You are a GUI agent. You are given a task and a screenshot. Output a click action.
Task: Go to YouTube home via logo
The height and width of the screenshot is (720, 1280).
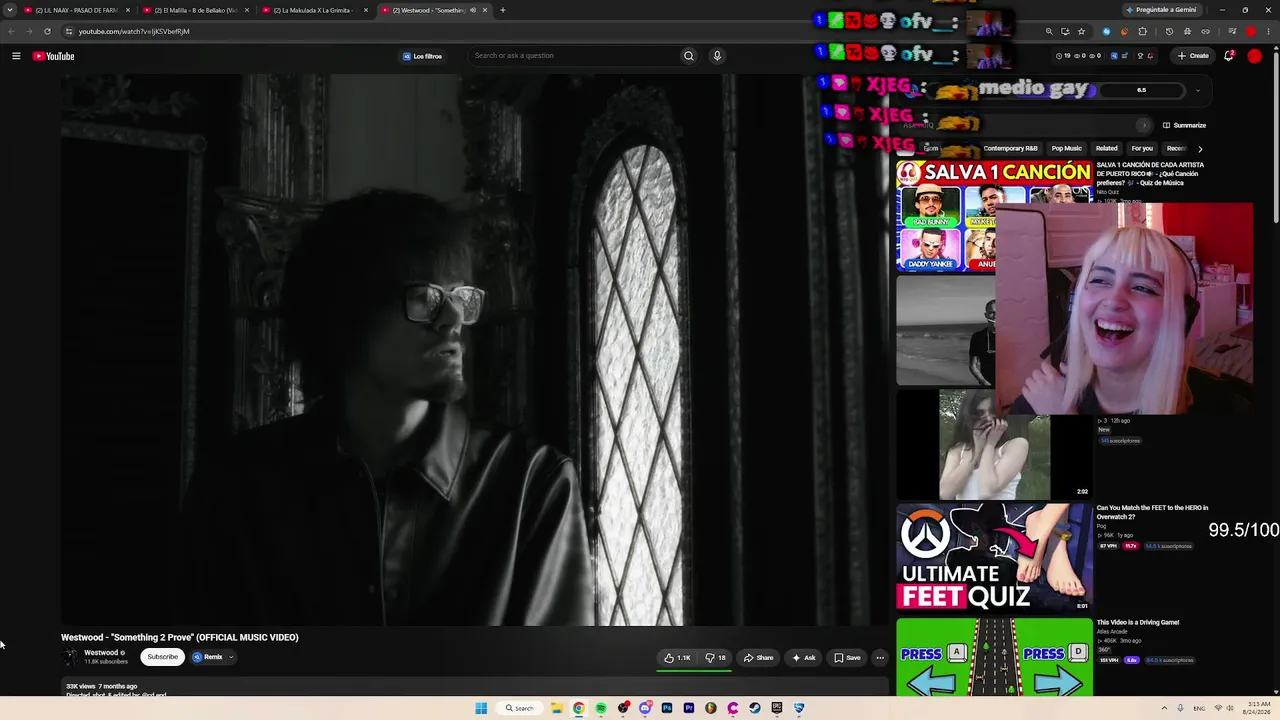[54, 56]
